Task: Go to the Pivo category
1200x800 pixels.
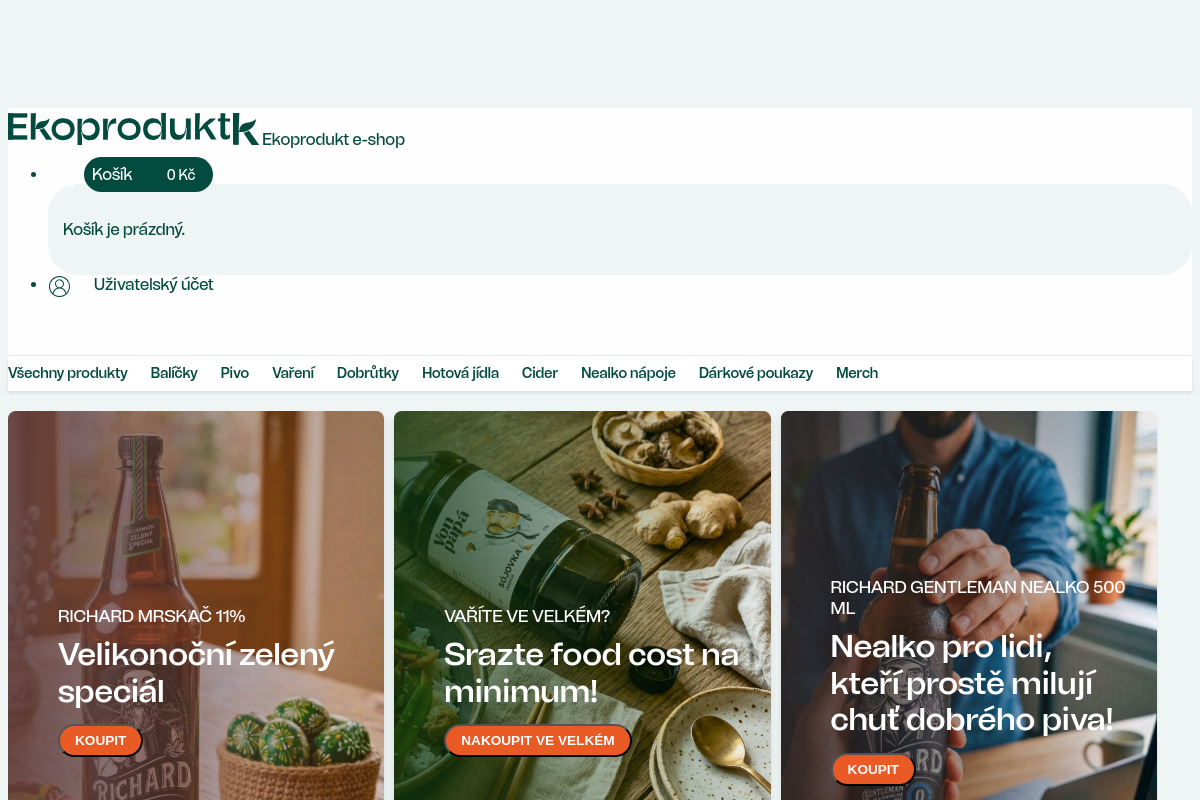Action: pos(235,373)
